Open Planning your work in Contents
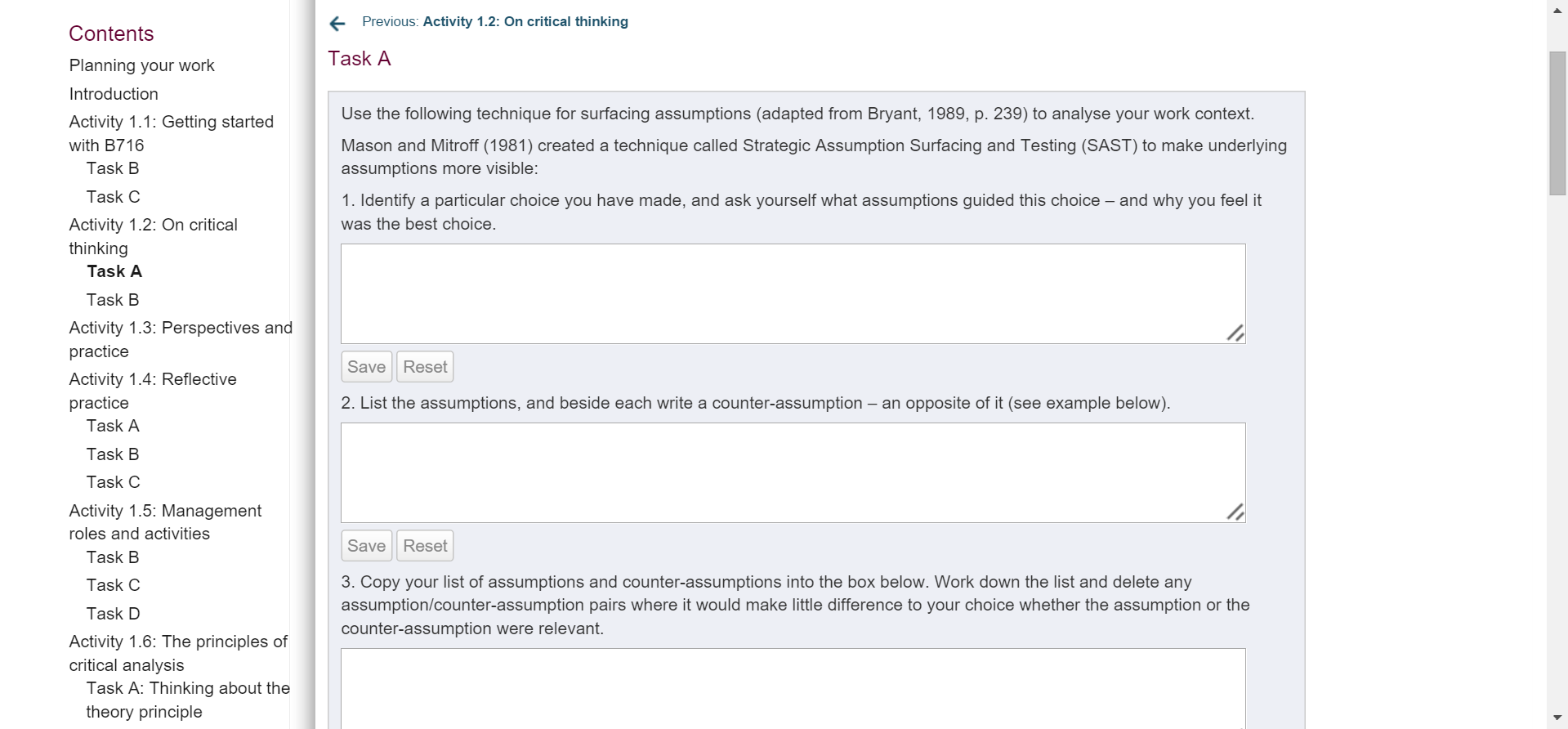Viewport: 1568px width, 729px height. pyautogui.click(x=141, y=65)
